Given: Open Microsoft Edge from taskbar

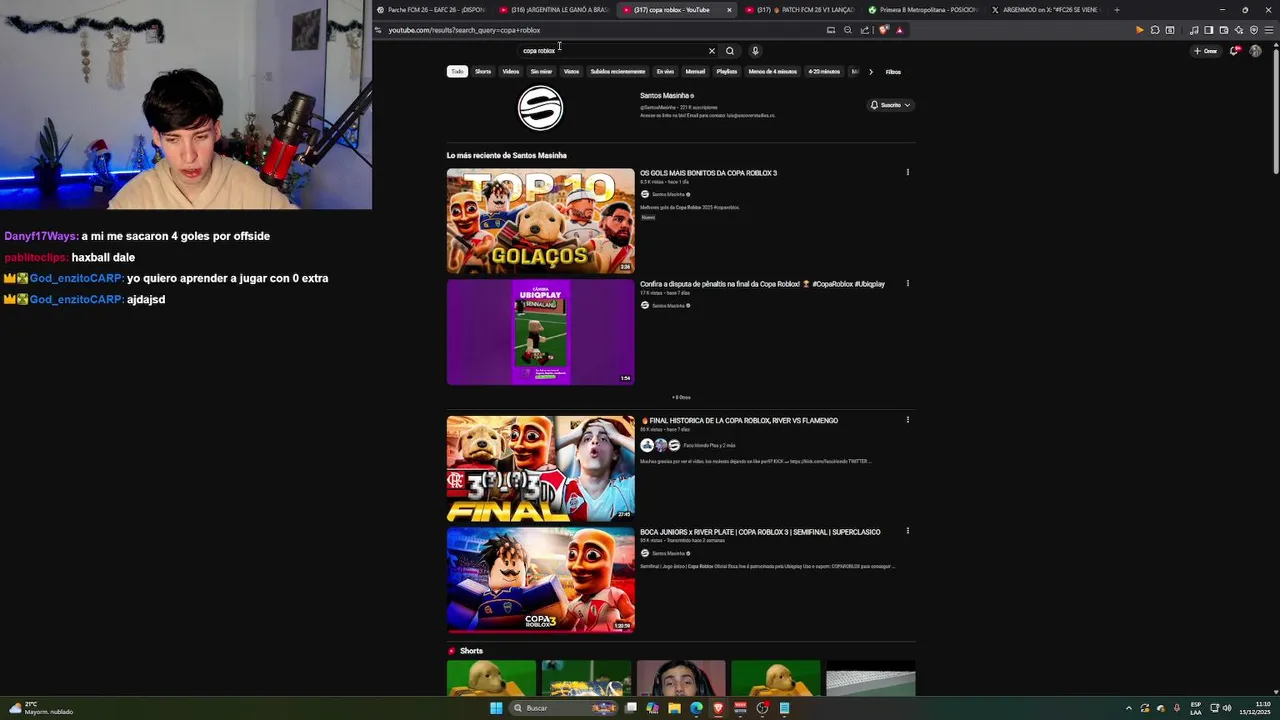Looking at the screenshot, I should (x=697, y=708).
